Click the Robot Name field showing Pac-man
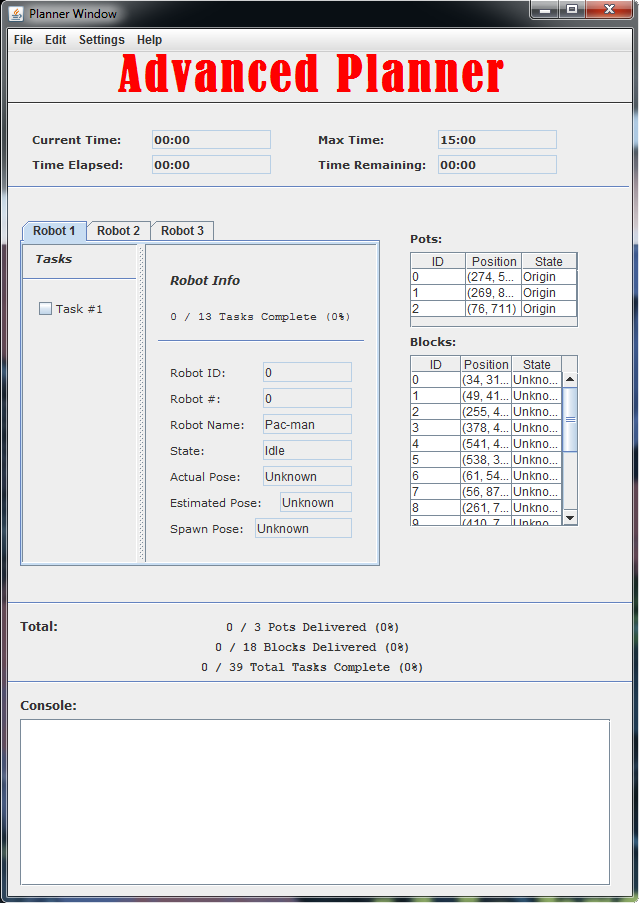The width and height of the screenshot is (639, 903). coord(307,425)
